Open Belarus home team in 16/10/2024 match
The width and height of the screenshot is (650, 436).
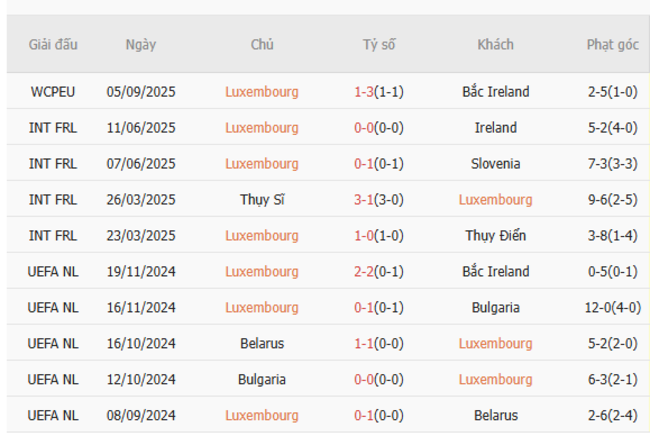[x=262, y=344]
